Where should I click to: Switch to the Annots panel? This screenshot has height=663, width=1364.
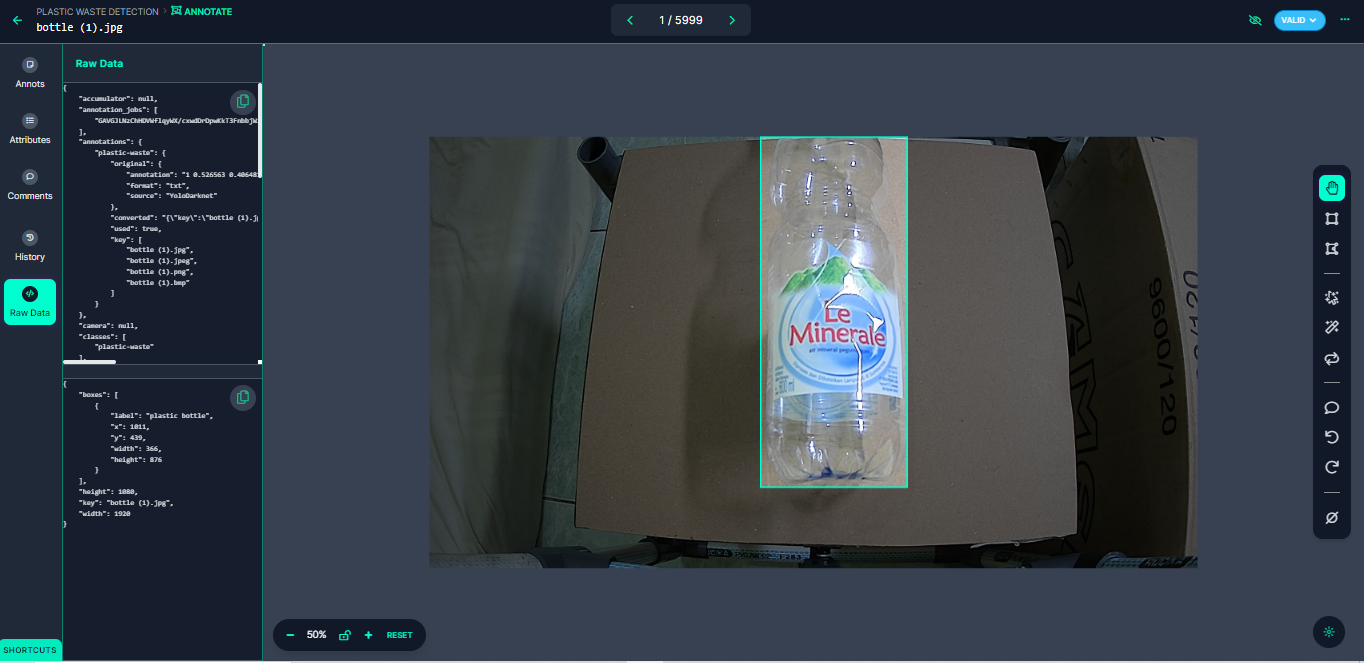click(29, 72)
